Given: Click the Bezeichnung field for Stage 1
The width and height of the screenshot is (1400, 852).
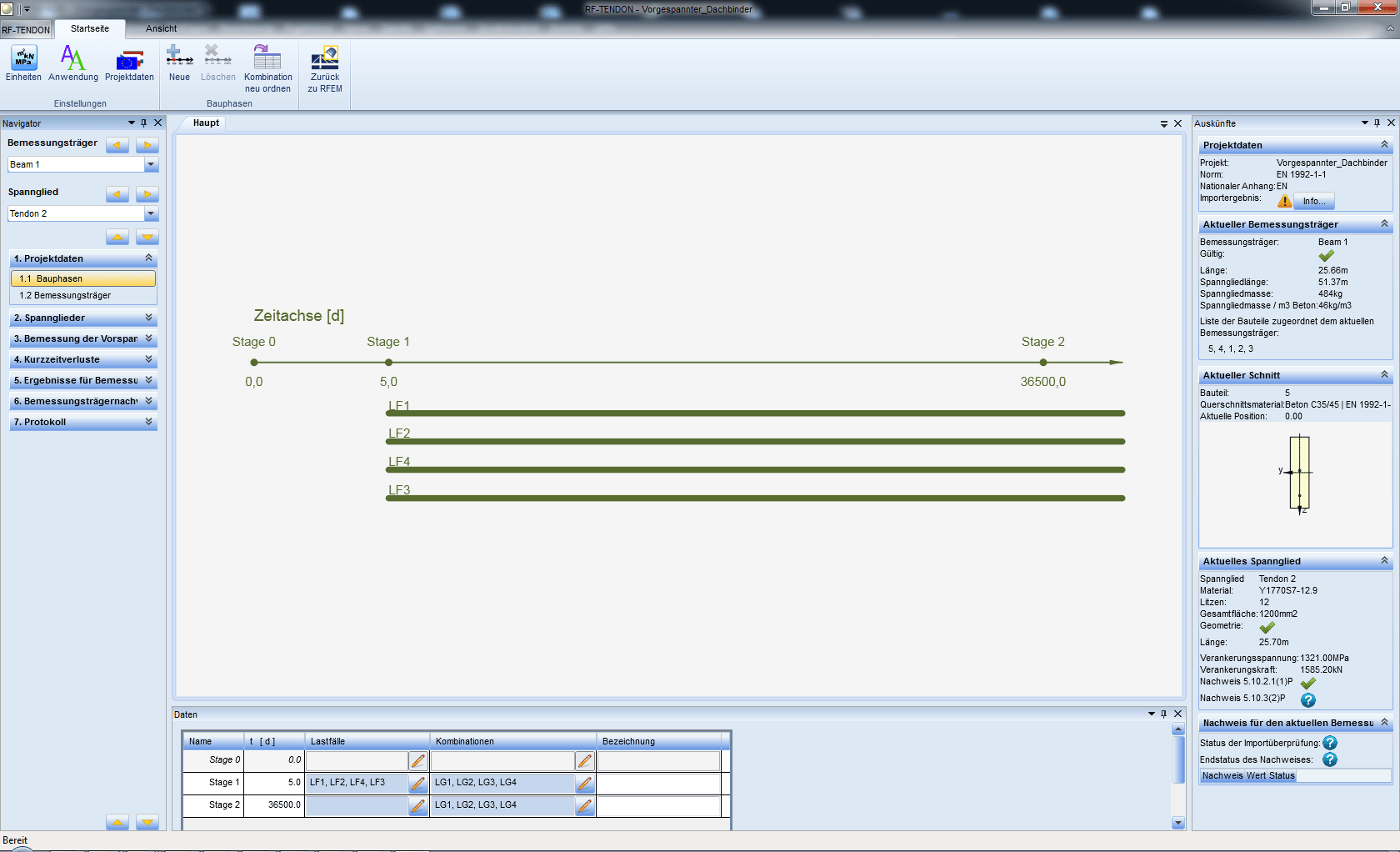Looking at the screenshot, I should 659,783.
